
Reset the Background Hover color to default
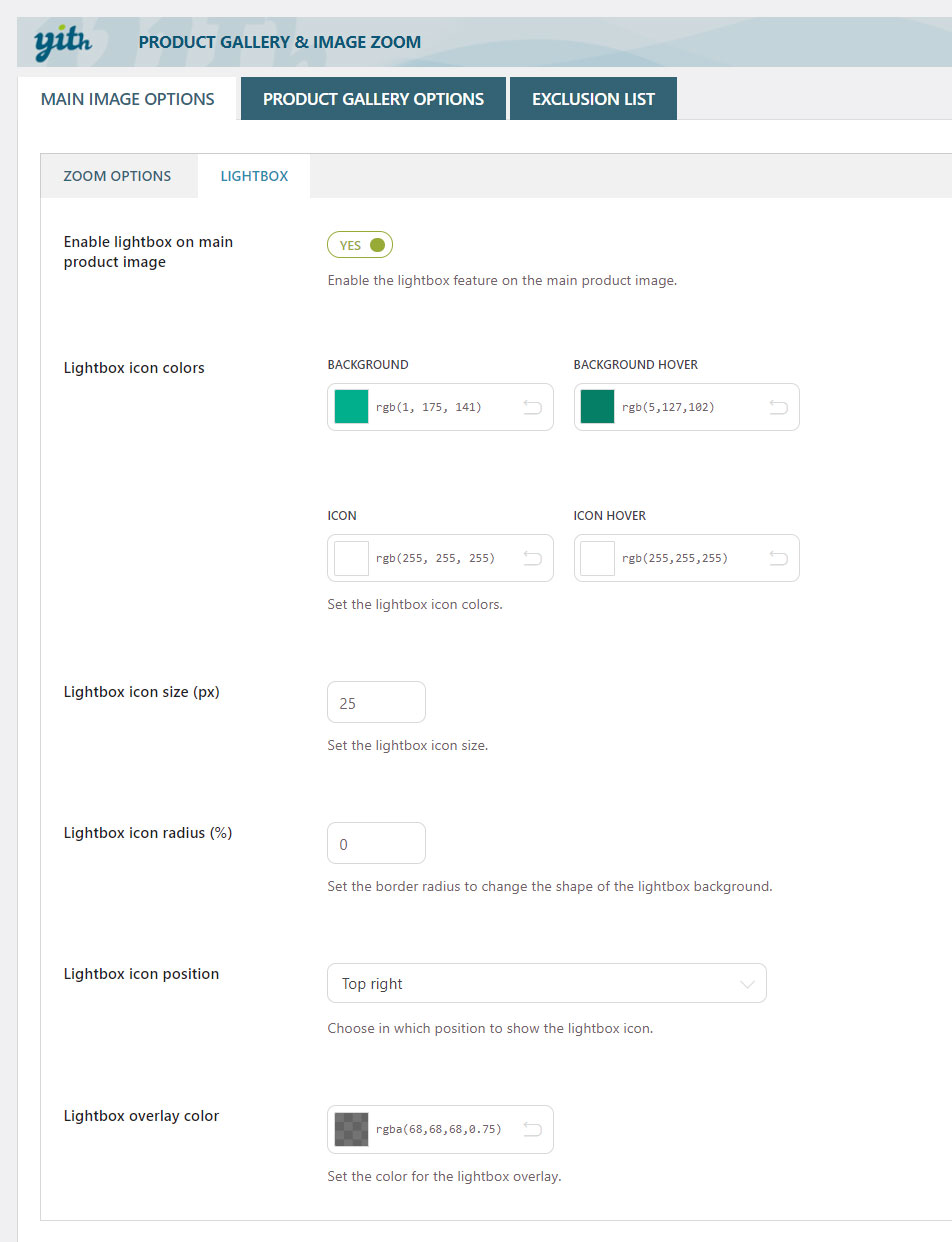click(778, 407)
